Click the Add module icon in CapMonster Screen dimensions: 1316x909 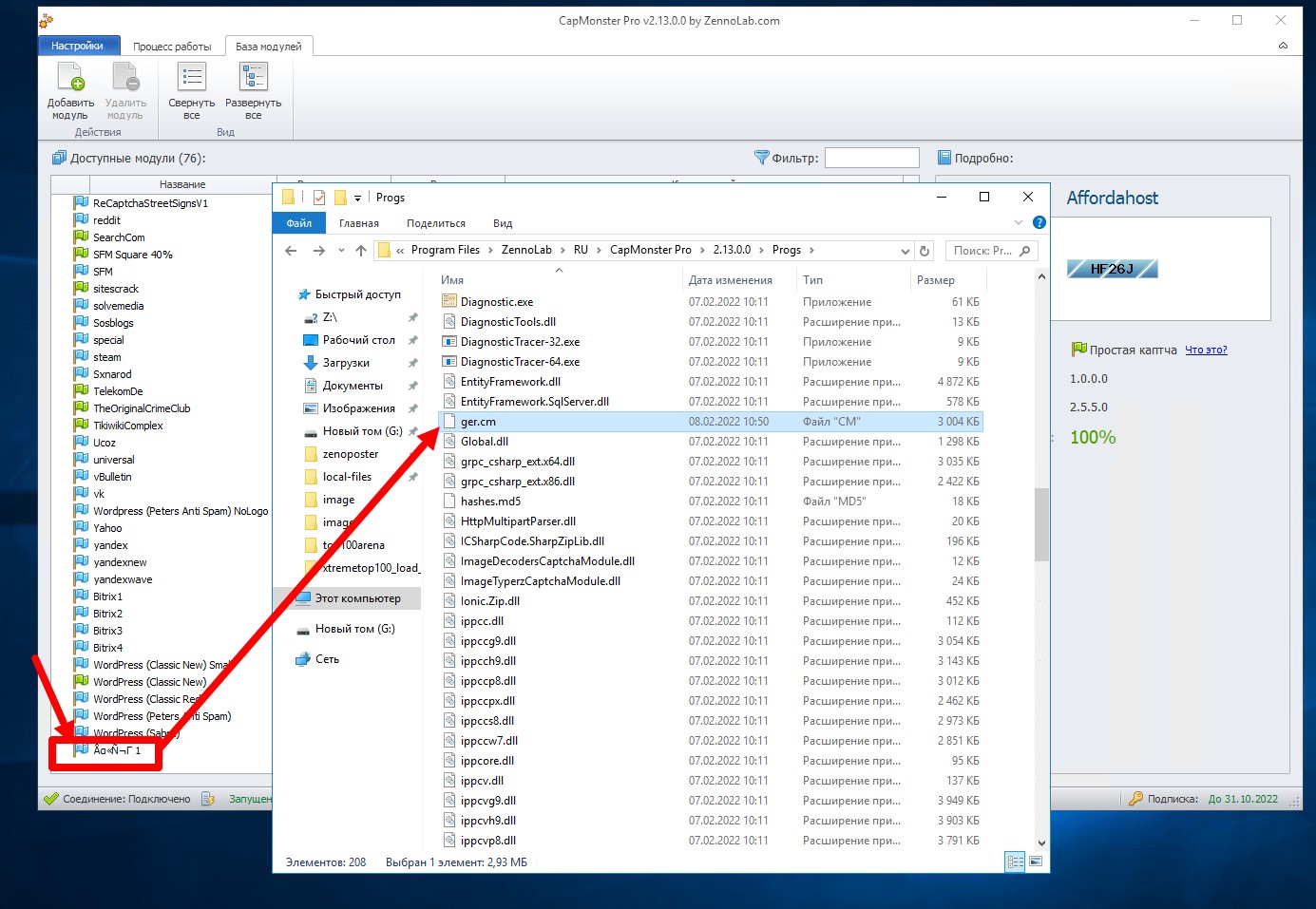pyautogui.click(x=71, y=77)
